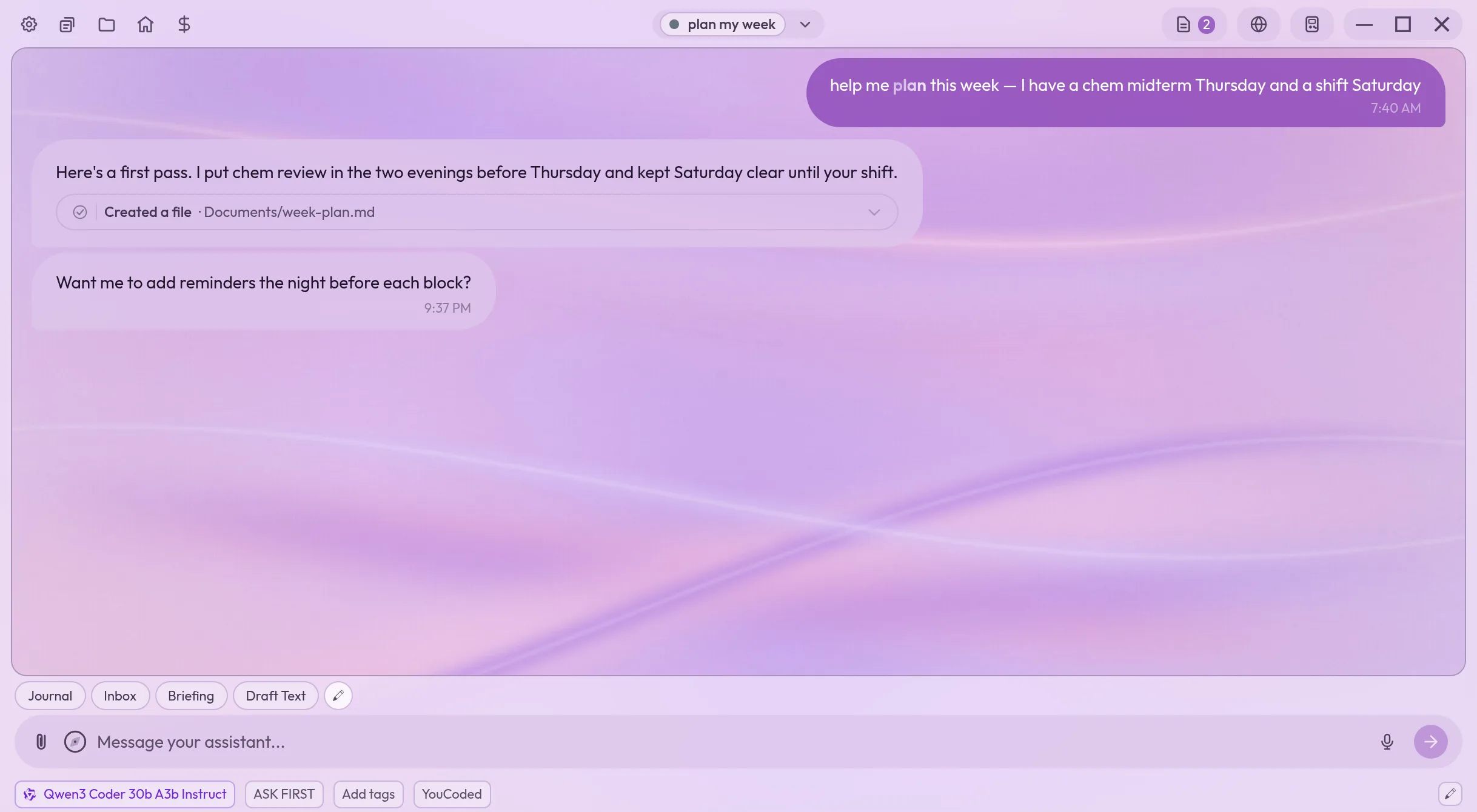Click the 7:40 AM timestamp

coord(1396,108)
